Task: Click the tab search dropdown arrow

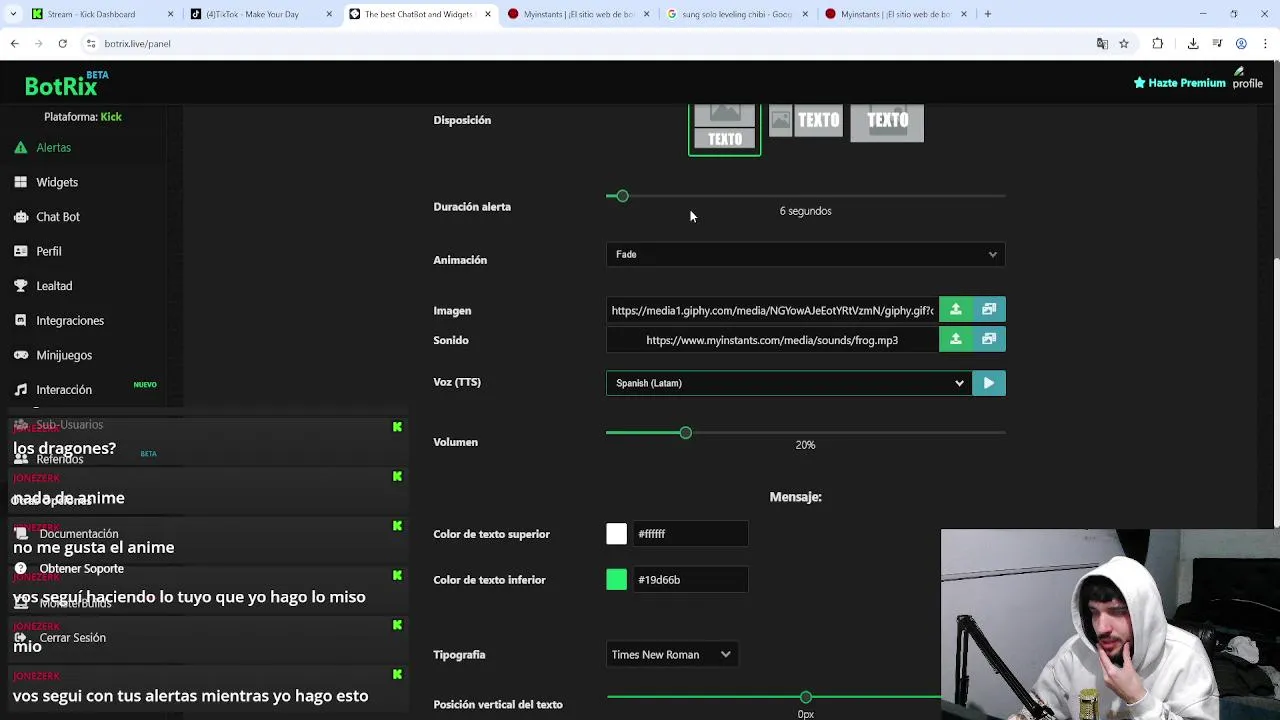Action: [x=14, y=14]
